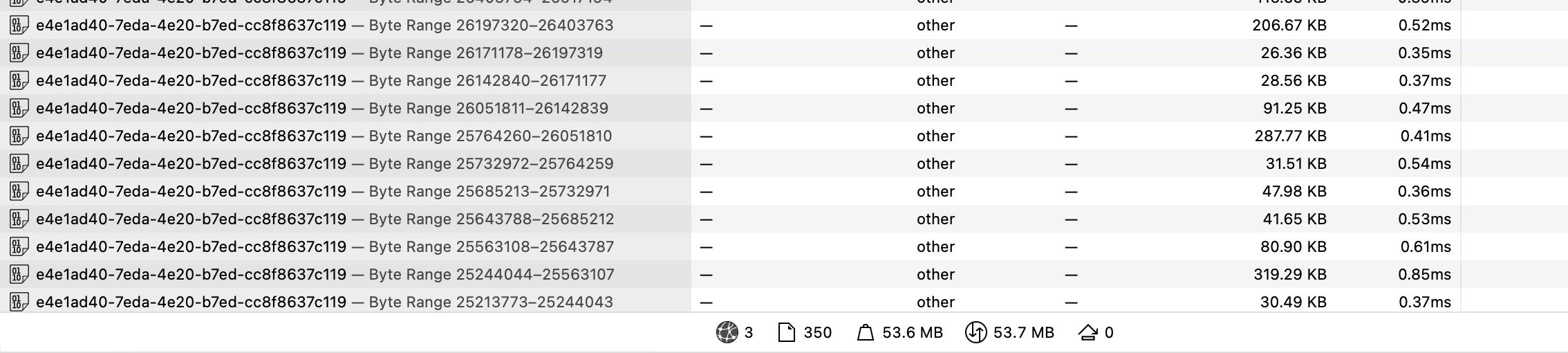The width and height of the screenshot is (1568, 353).
Task: Click the domains globe icon in status bar
Action: (727, 333)
